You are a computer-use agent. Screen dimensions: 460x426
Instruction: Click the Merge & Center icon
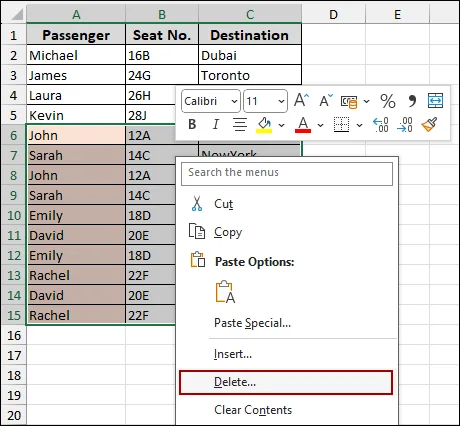click(x=435, y=101)
